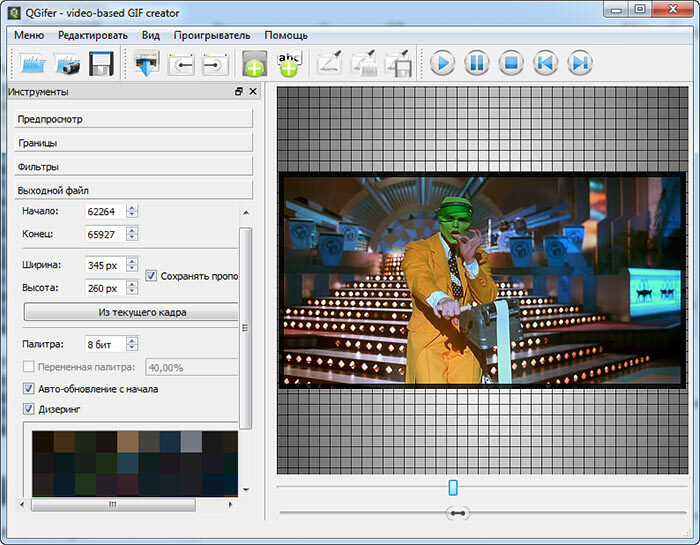This screenshot has width=700, height=545.
Task: Increase Палитра bit depth with up arrow
Action: coord(132,341)
